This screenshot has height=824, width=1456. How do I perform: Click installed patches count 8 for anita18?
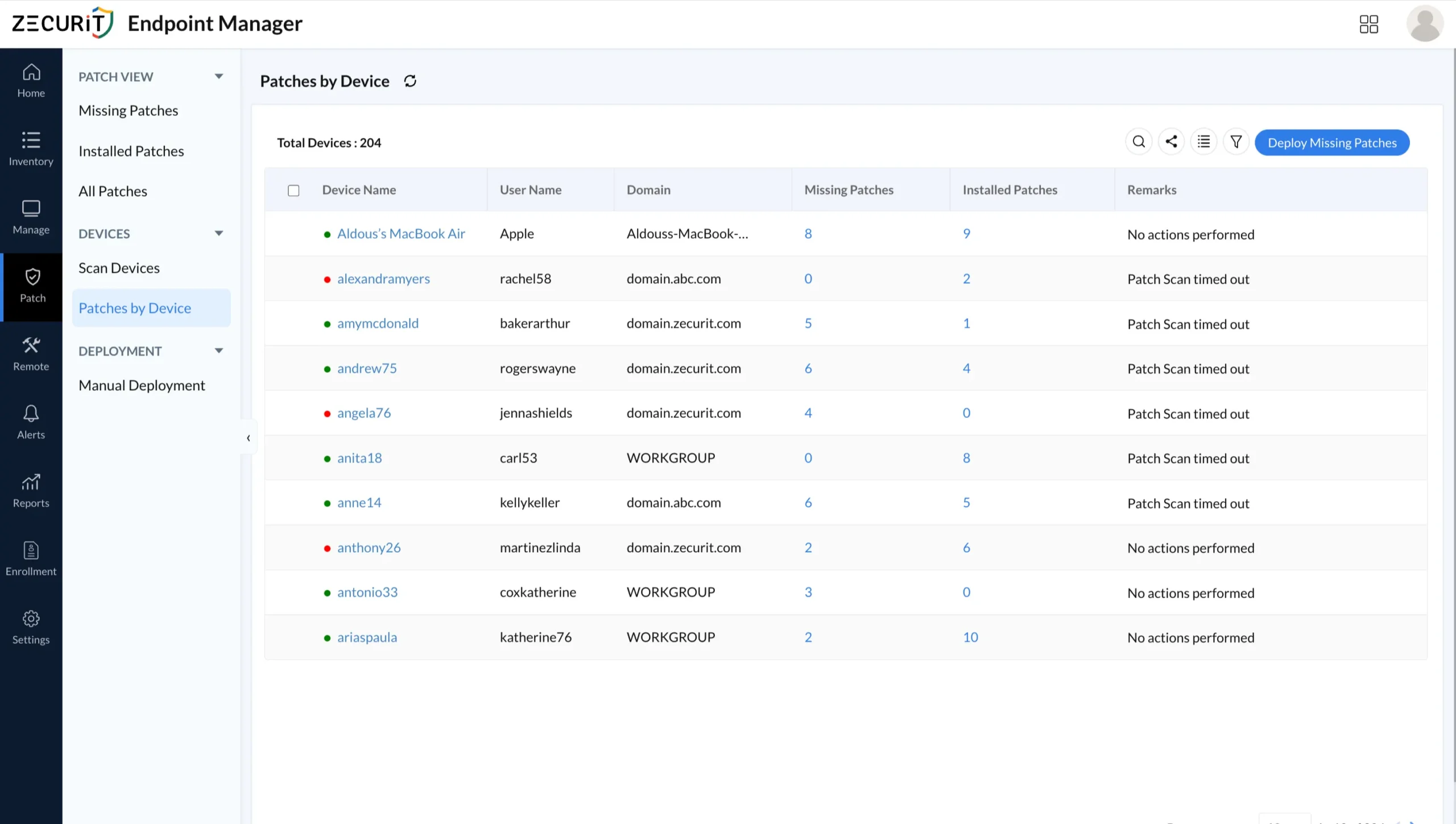pos(966,458)
